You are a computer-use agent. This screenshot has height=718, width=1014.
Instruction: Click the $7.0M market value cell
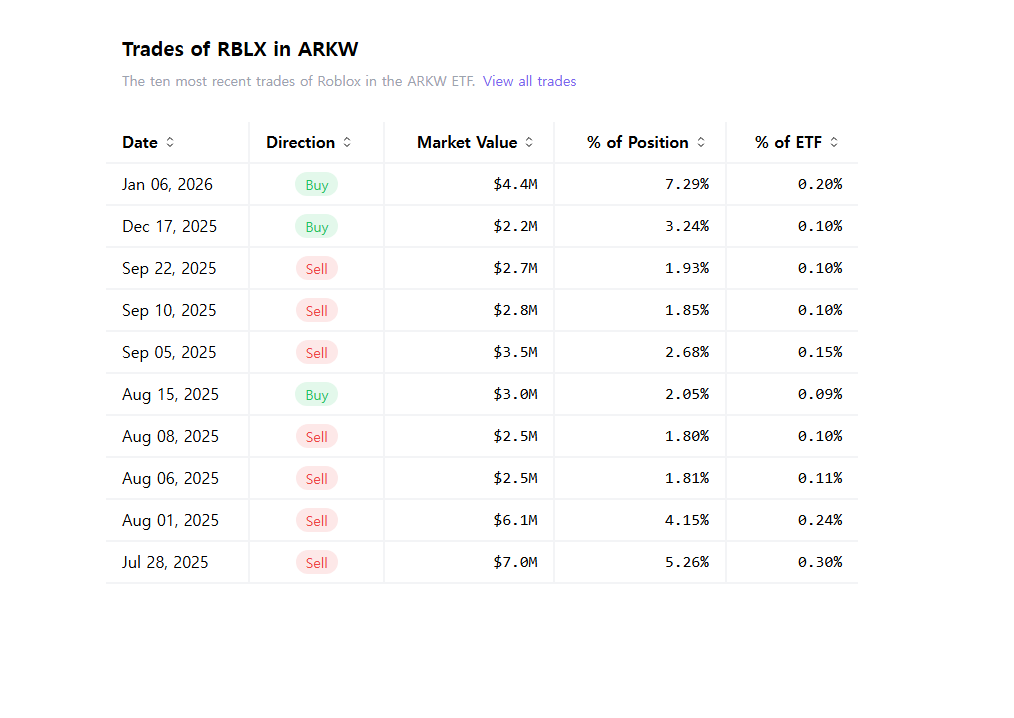coord(515,562)
